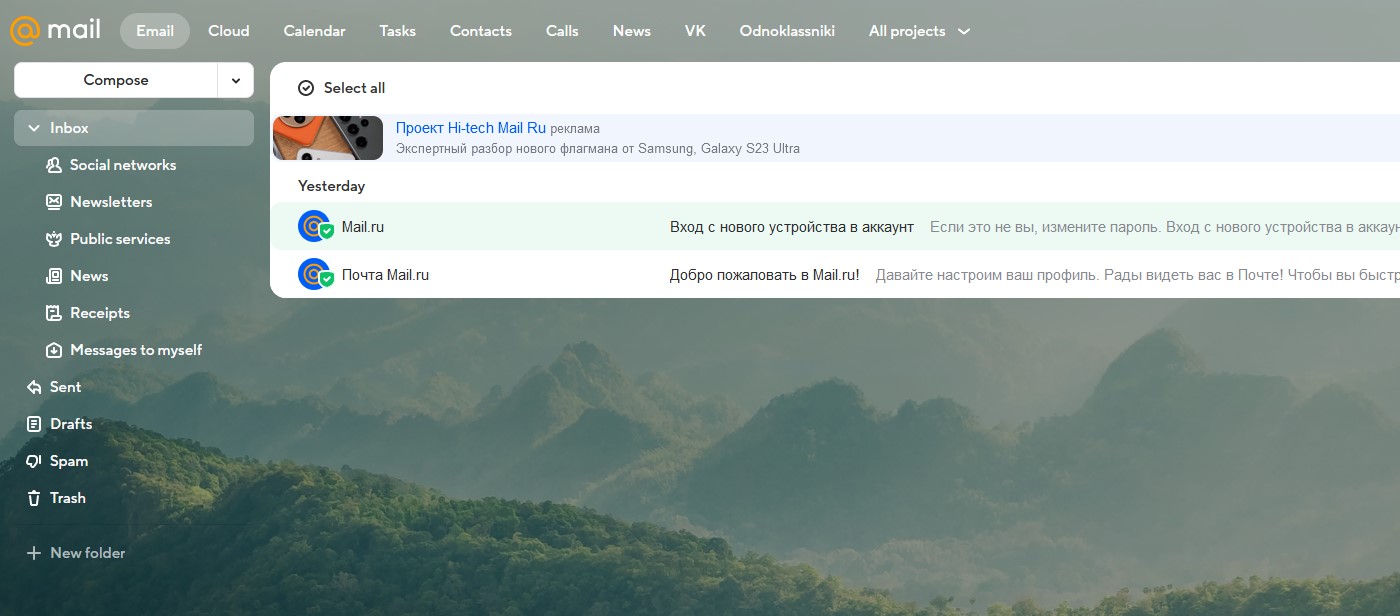Open the All projects dropdown
Image resolution: width=1400 pixels, height=616 pixels.
click(918, 31)
